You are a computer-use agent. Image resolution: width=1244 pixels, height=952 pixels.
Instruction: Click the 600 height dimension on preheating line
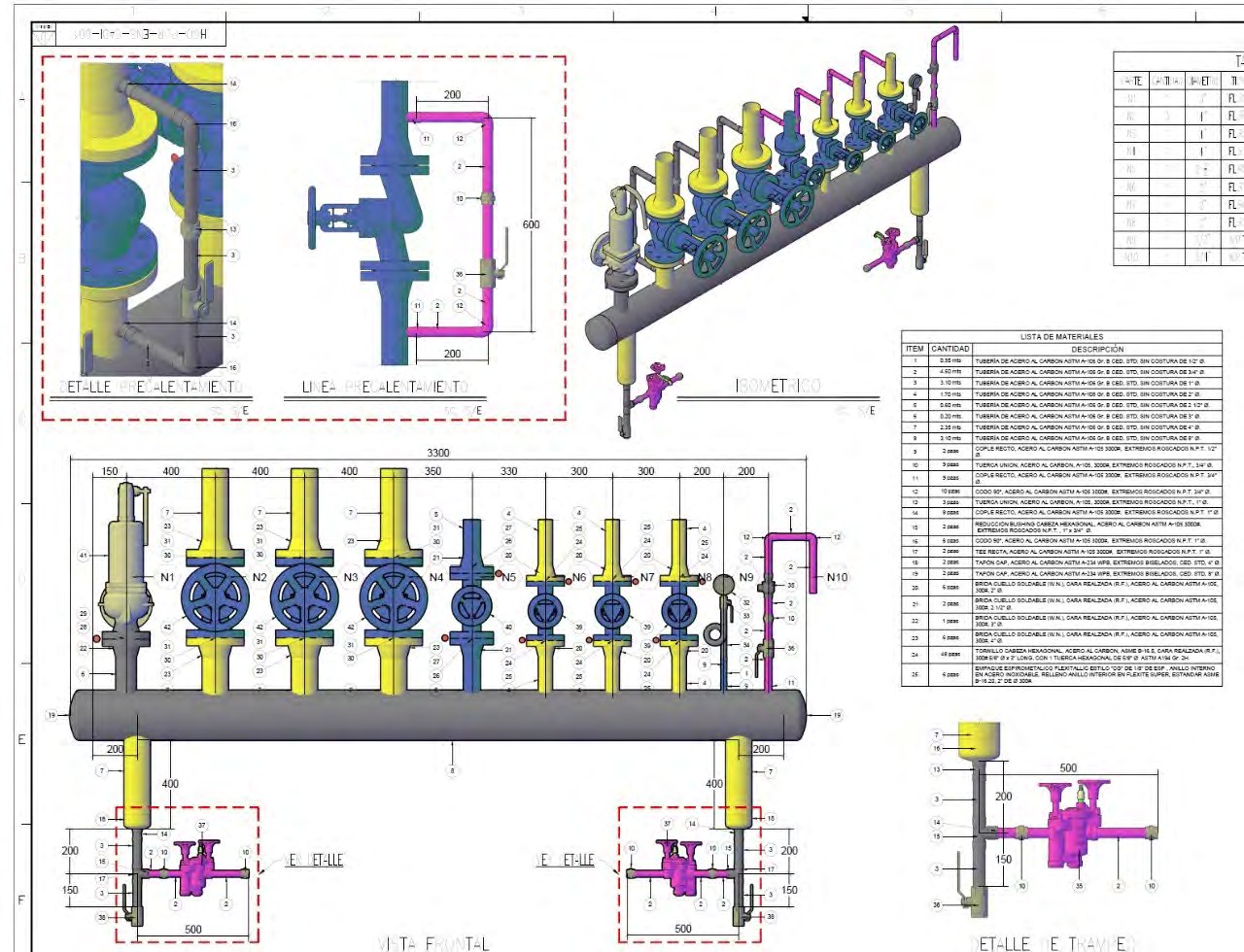click(x=531, y=224)
